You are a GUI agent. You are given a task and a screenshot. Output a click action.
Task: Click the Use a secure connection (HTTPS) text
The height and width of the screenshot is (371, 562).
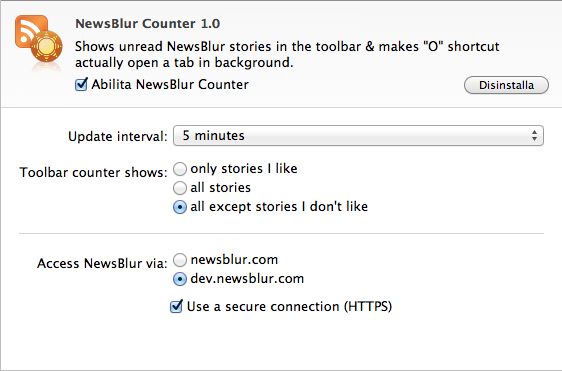(x=290, y=306)
